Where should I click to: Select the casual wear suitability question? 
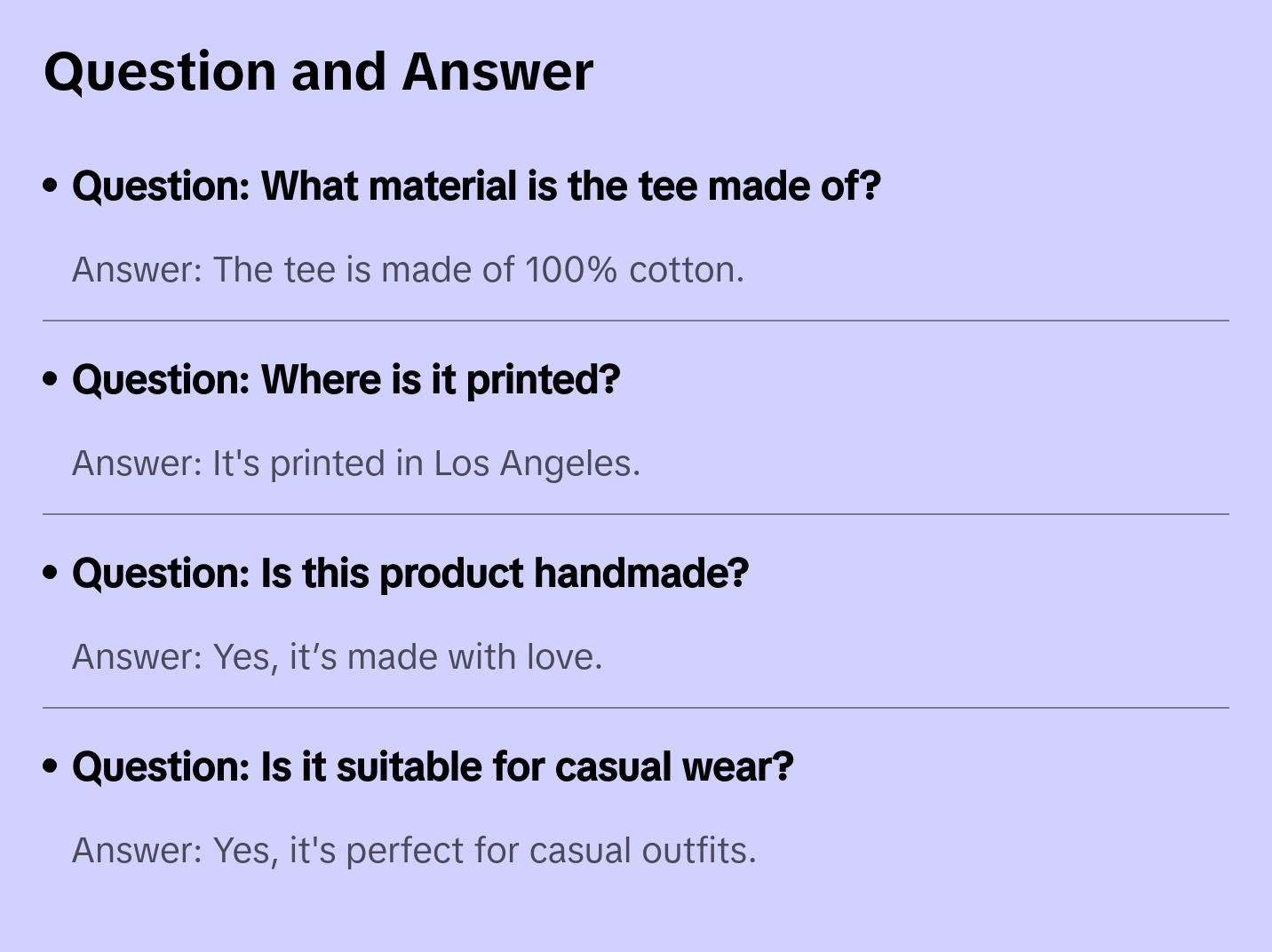pos(433,767)
